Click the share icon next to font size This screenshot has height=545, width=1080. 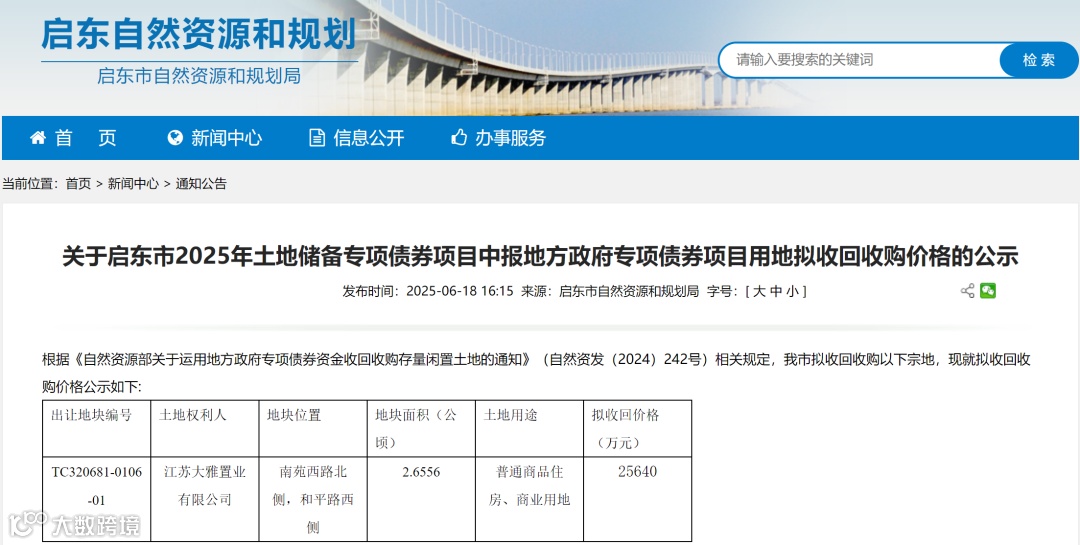[x=967, y=291]
